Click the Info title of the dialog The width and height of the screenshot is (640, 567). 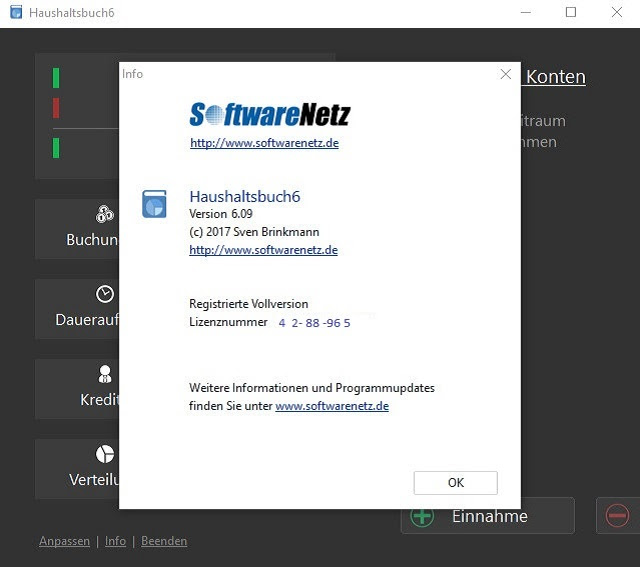[x=132, y=74]
